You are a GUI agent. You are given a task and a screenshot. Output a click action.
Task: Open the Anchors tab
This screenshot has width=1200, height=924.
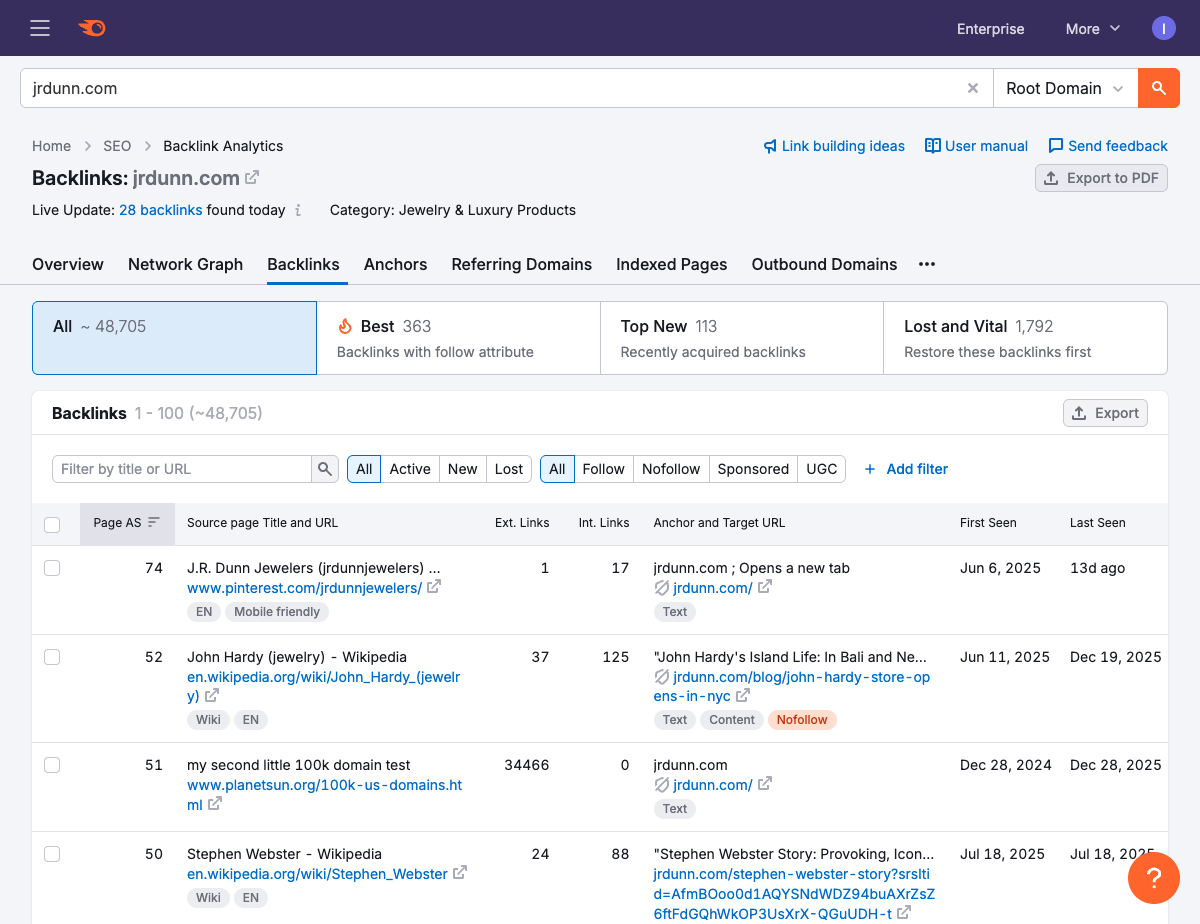point(395,264)
